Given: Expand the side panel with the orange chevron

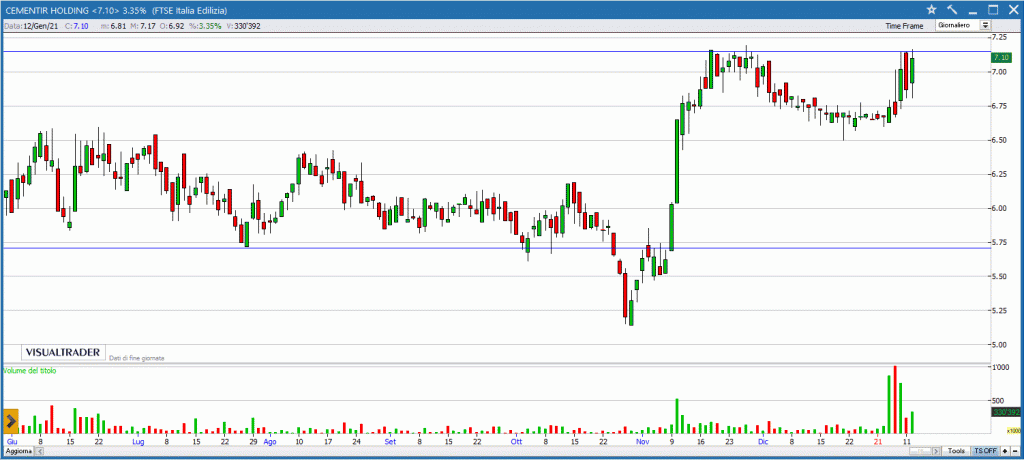Looking at the screenshot, I should click(11, 419).
